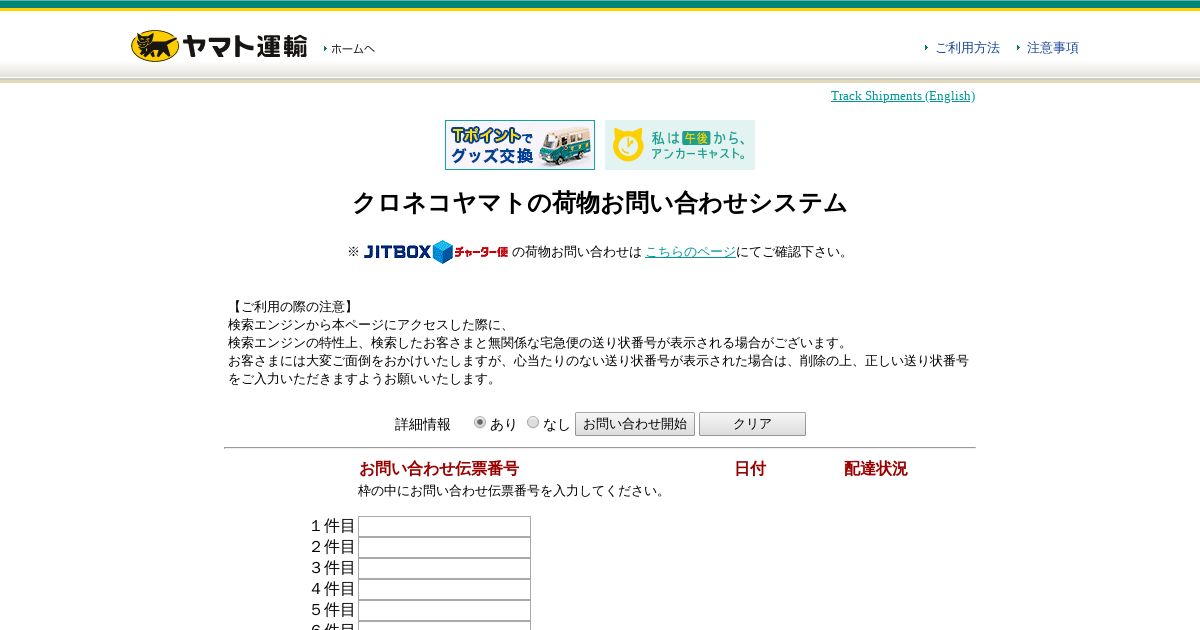Focus the 1件目 tracking number field
1200x630 pixels.
(x=444, y=526)
